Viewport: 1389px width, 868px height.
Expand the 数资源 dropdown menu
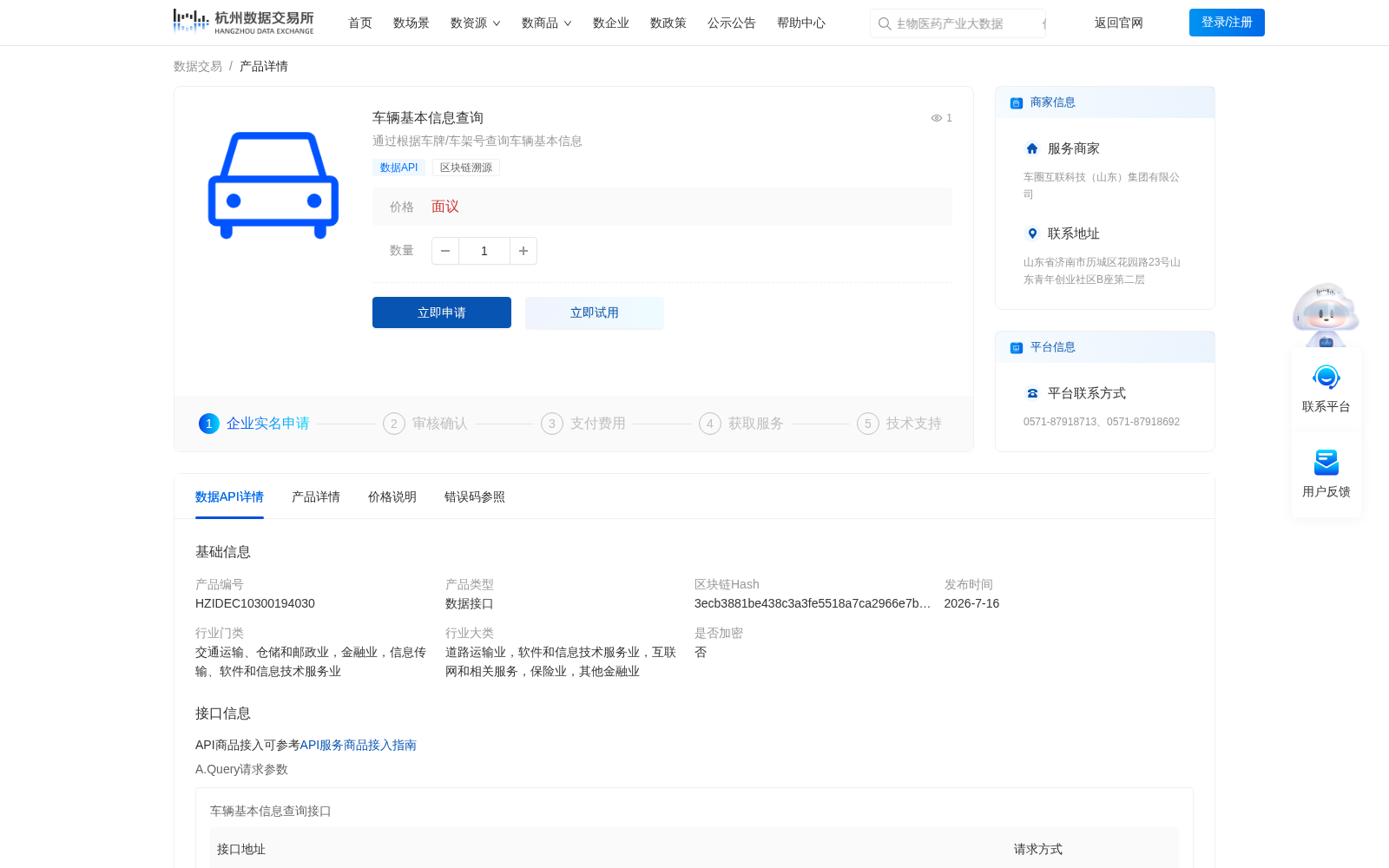(475, 23)
